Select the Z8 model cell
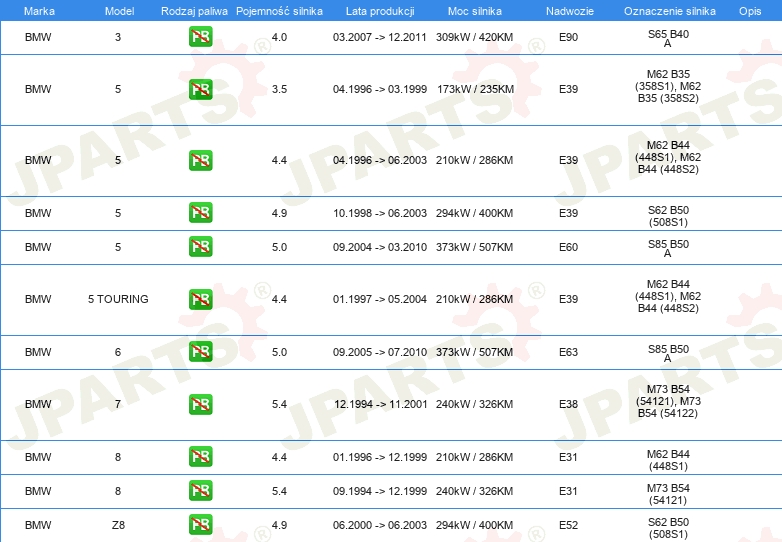Screen dimensions: 782x542 pos(118,525)
